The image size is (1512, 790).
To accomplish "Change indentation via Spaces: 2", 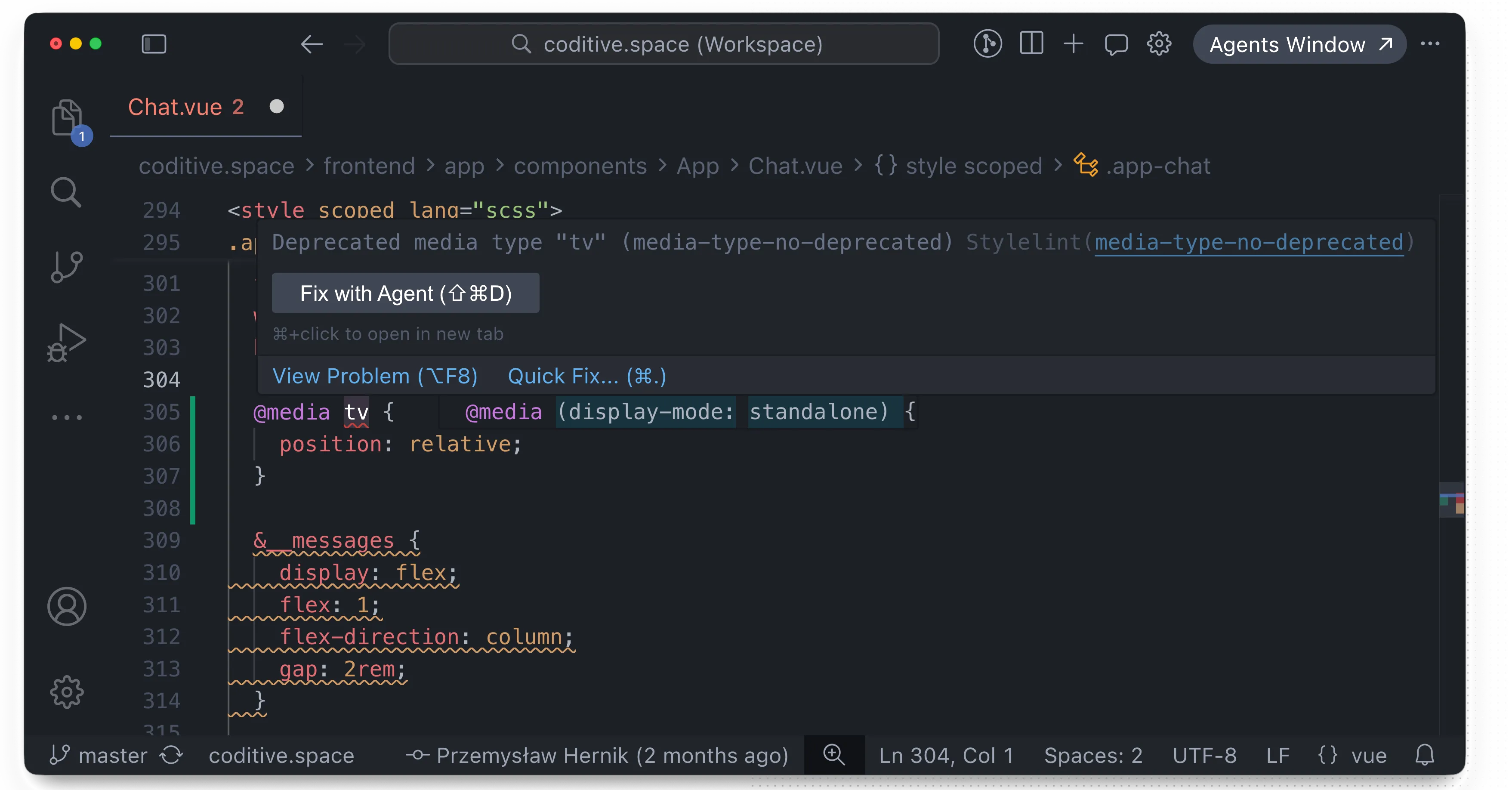I will [1093, 756].
